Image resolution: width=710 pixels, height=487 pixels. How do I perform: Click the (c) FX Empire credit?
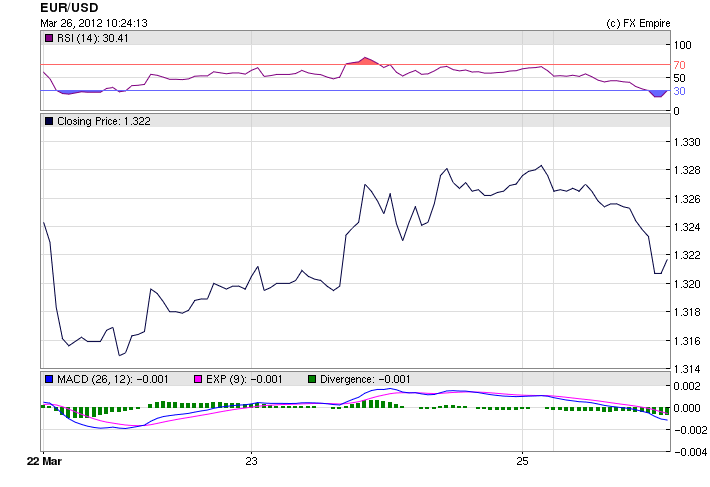tap(638, 23)
